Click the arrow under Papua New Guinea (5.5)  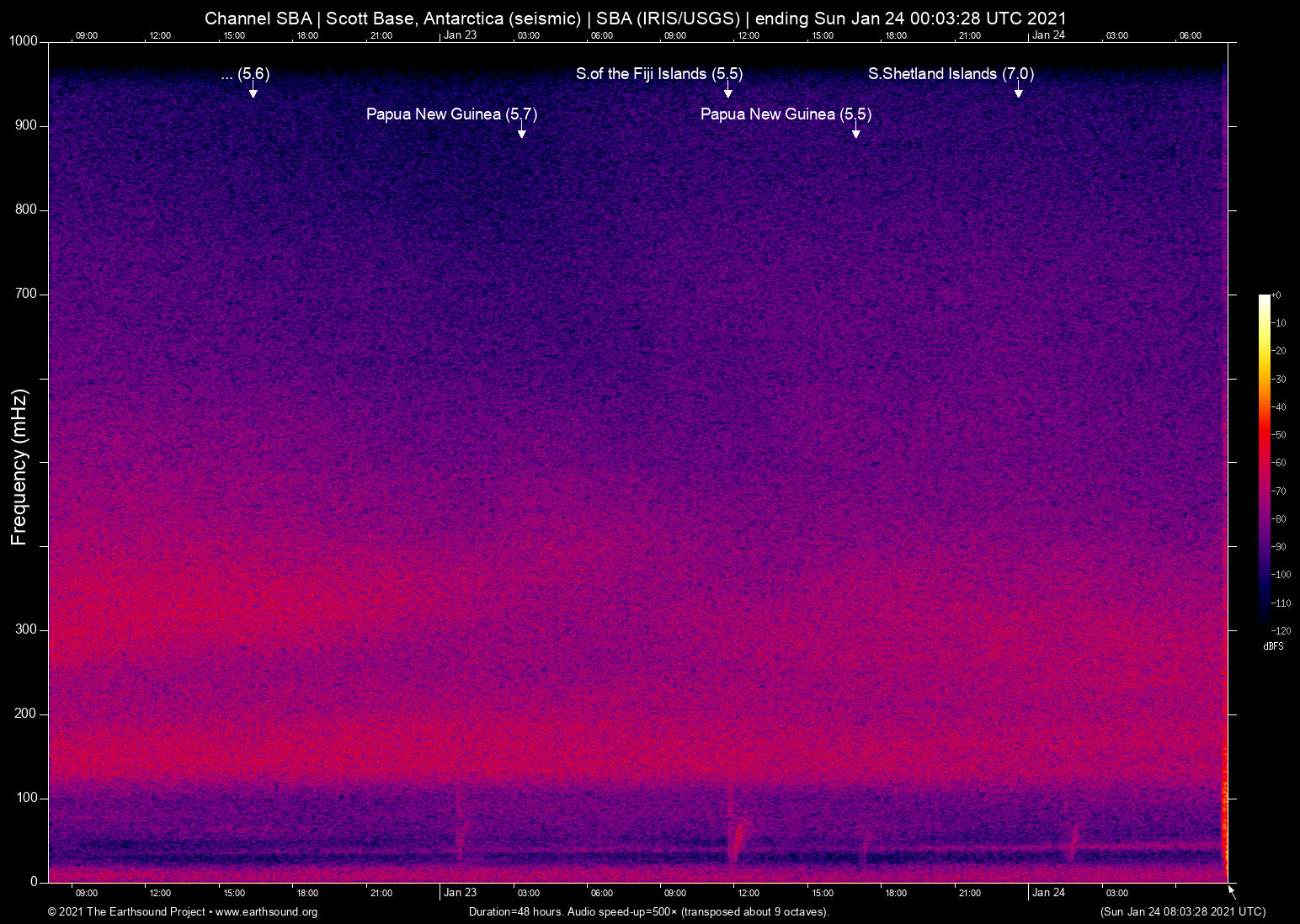856,130
